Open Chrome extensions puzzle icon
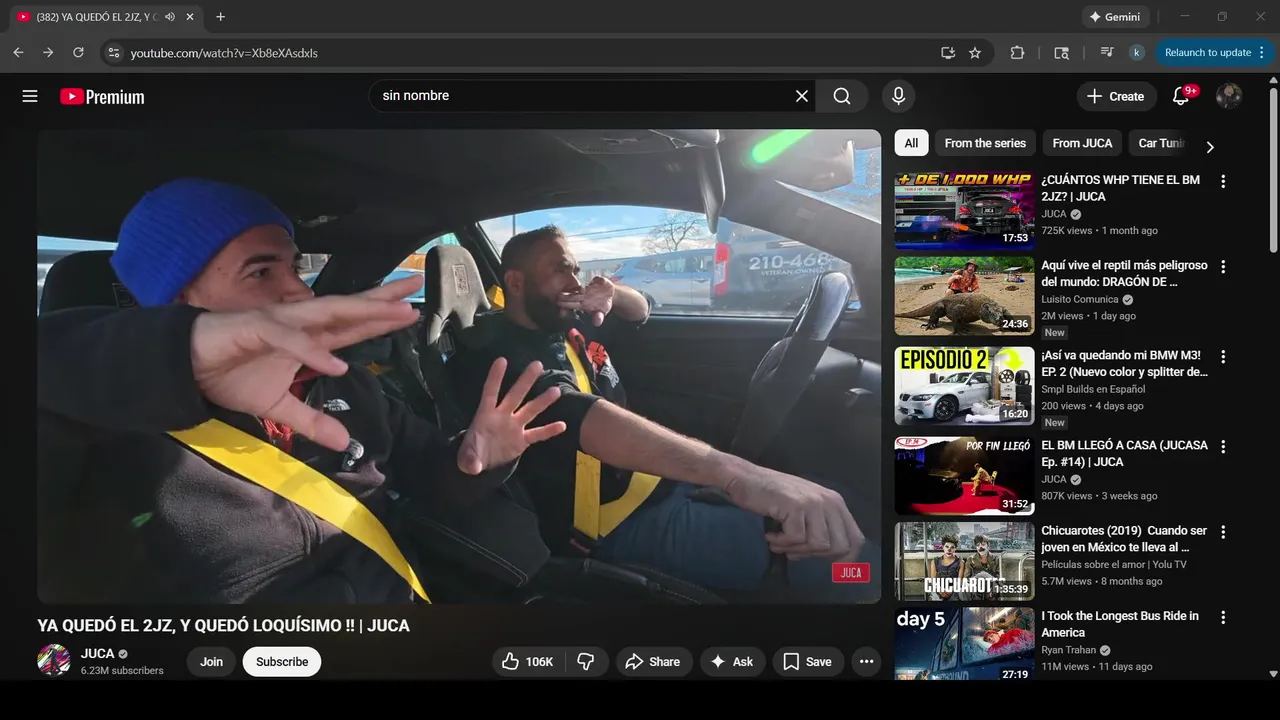Image resolution: width=1280 pixels, height=720 pixels. click(x=1017, y=53)
